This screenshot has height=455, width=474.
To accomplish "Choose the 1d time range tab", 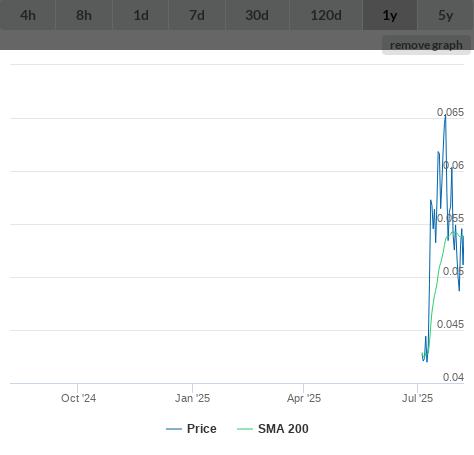I will click(141, 15).
